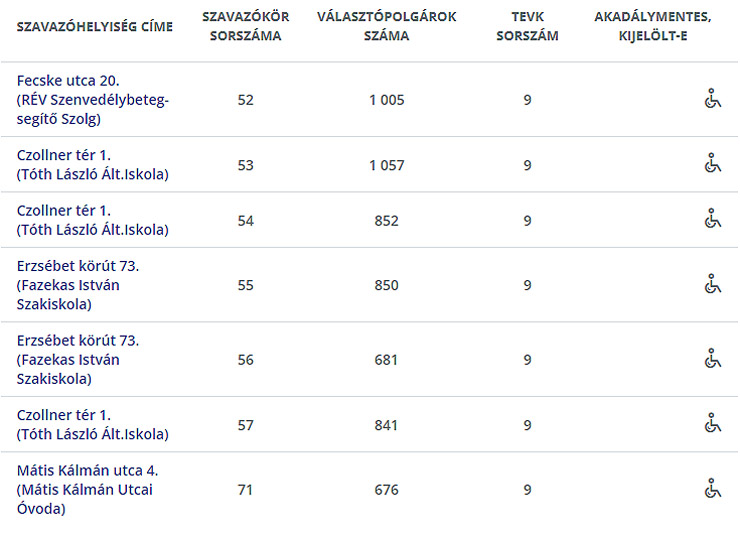Open Erzsébet körút 73. address for district 55
Viewport: 740px width, 537px height.
pyautogui.click(x=78, y=266)
